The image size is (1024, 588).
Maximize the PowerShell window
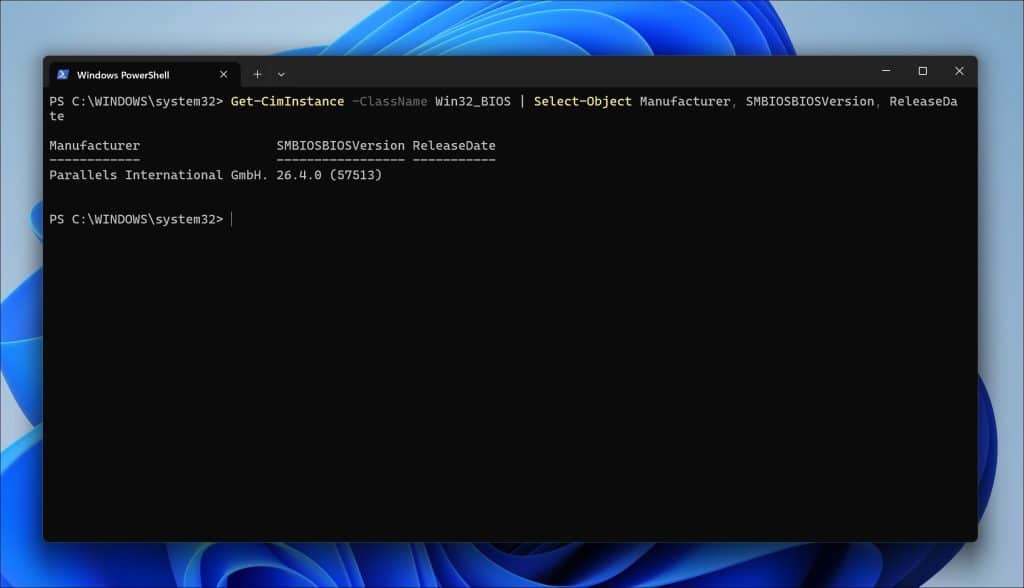point(923,71)
